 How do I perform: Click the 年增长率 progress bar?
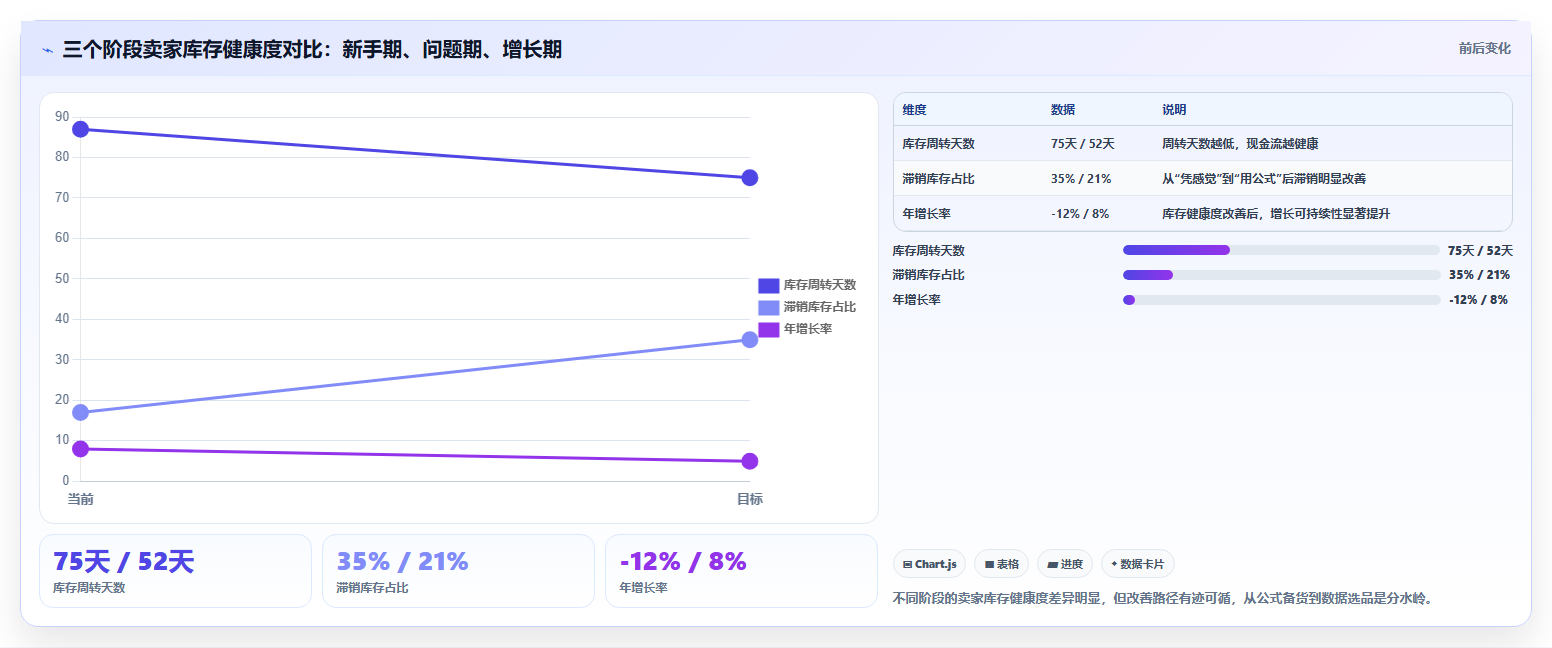(1281, 300)
